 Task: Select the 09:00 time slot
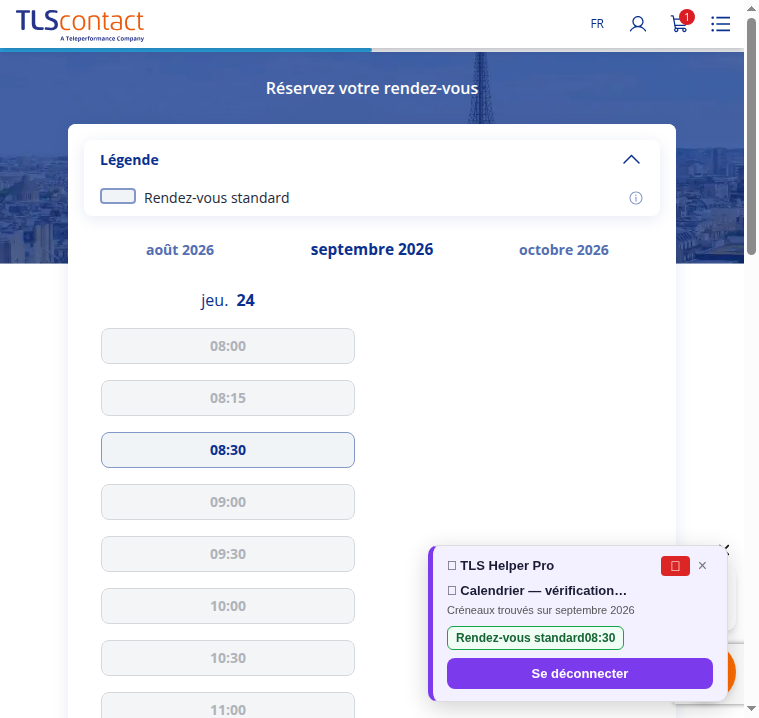point(228,502)
